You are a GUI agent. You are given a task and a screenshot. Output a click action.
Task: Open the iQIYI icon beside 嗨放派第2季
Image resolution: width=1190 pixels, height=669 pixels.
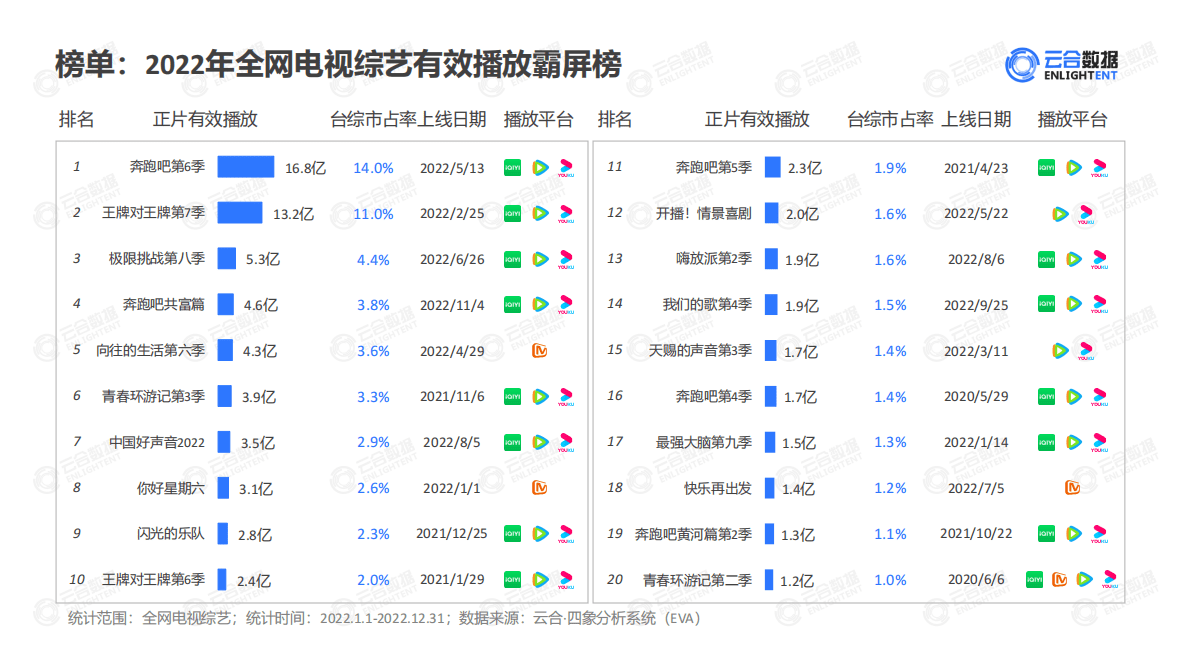click(1046, 259)
